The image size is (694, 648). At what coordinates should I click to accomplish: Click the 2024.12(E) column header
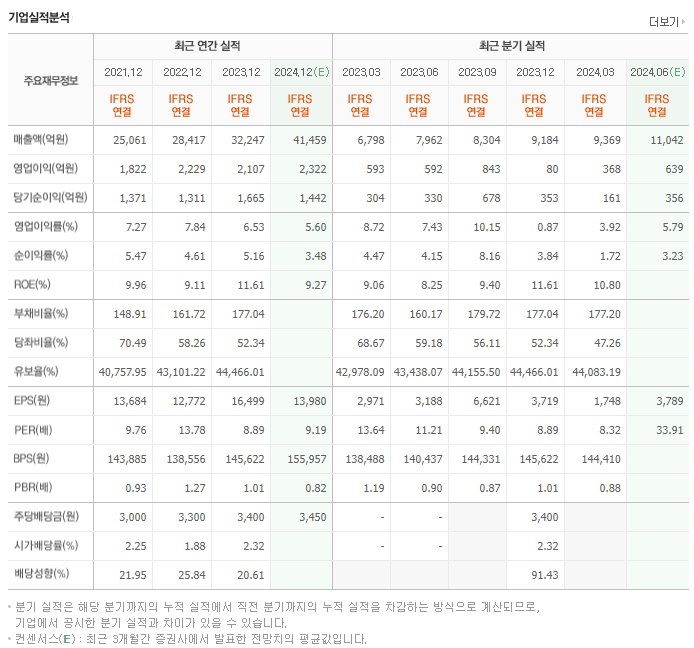pos(302,72)
